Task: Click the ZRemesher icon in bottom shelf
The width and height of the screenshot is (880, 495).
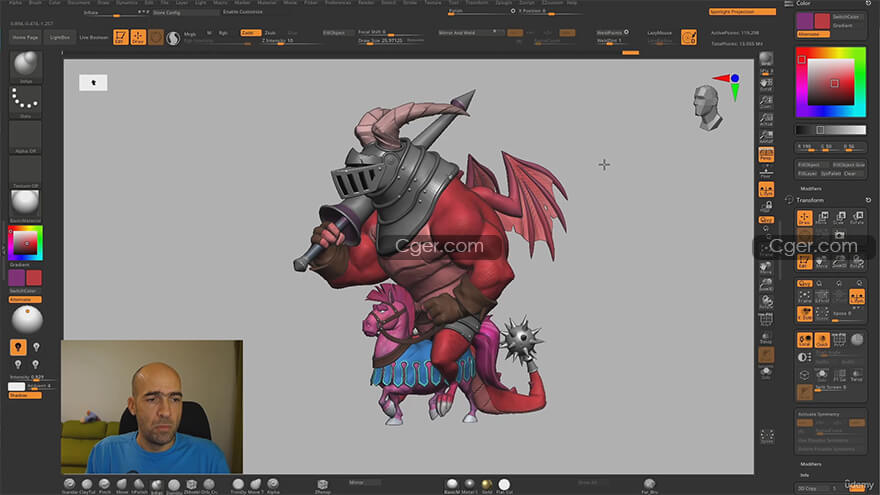Action: 323,485
